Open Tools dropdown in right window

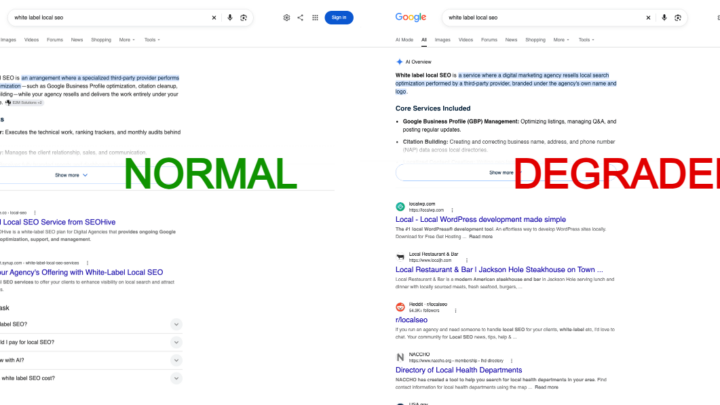coord(586,40)
